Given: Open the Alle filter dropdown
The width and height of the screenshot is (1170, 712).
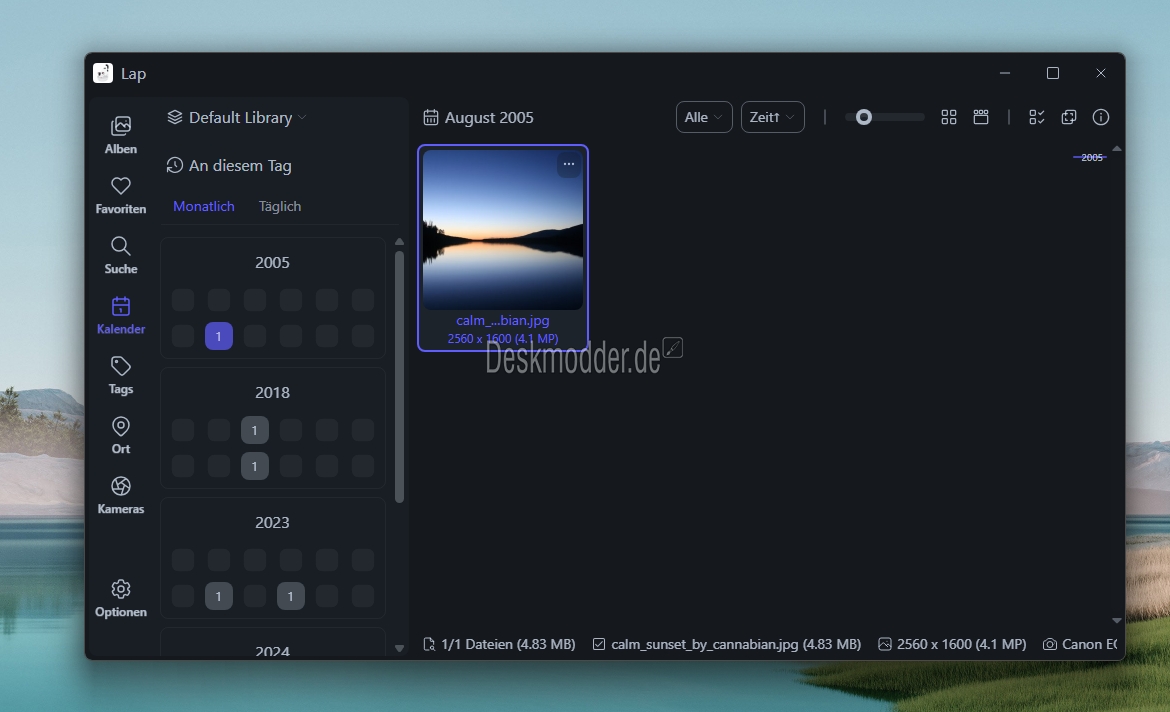Looking at the screenshot, I should tap(704, 117).
